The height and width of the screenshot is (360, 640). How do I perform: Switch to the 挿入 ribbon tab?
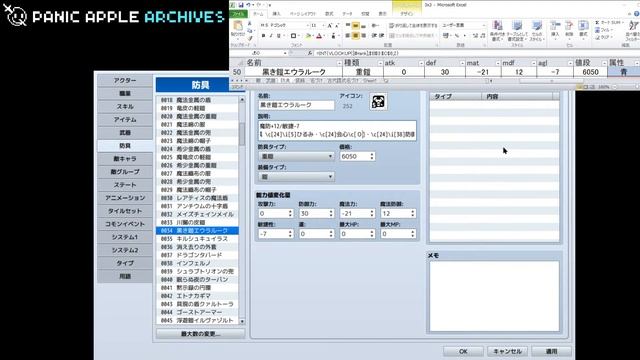coord(276,14)
